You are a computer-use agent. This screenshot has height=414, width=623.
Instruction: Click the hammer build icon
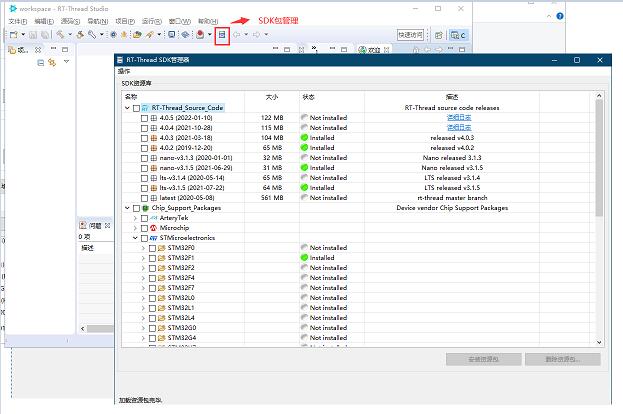60,35
